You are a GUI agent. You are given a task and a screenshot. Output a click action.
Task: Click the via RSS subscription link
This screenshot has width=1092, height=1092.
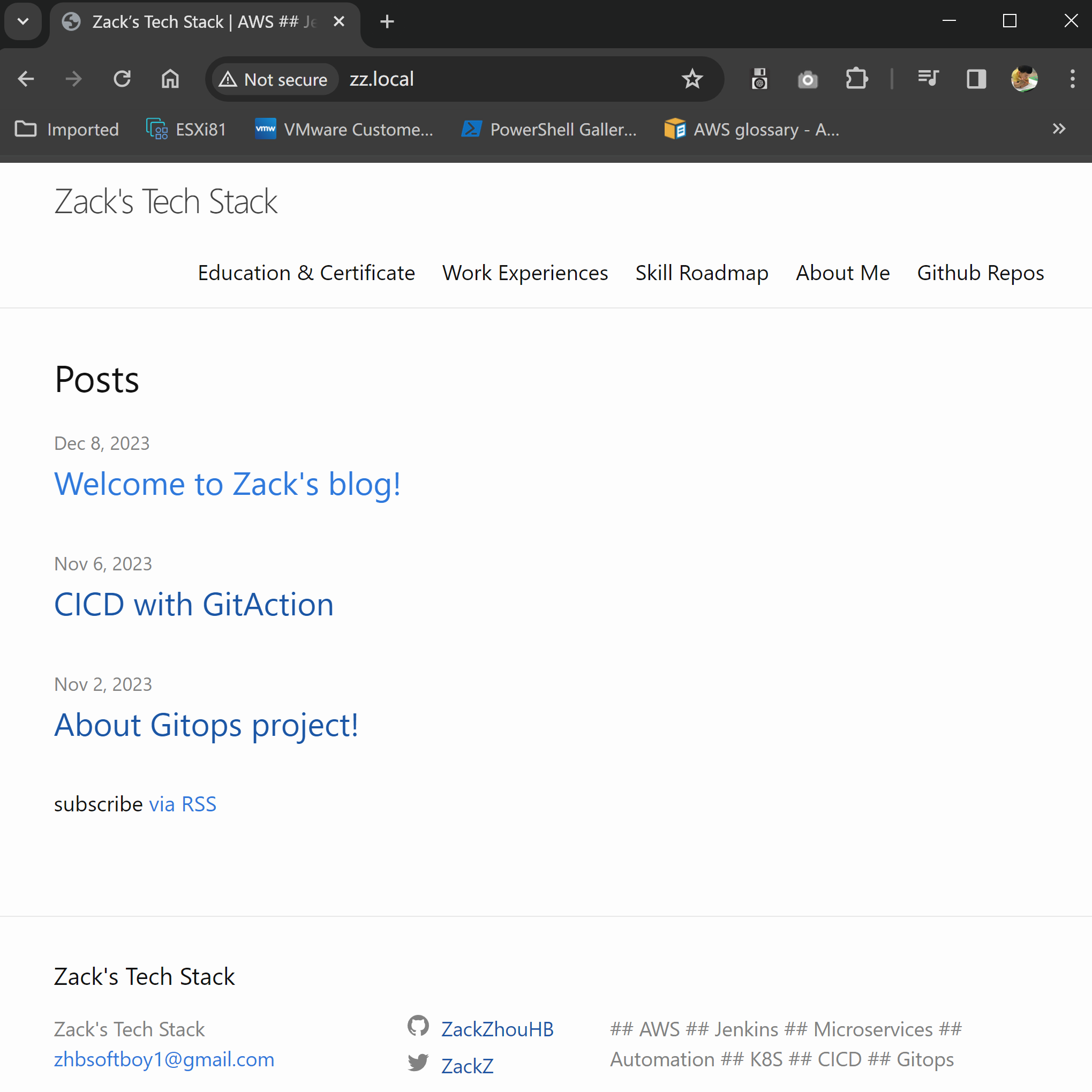[x=183, y=803]
